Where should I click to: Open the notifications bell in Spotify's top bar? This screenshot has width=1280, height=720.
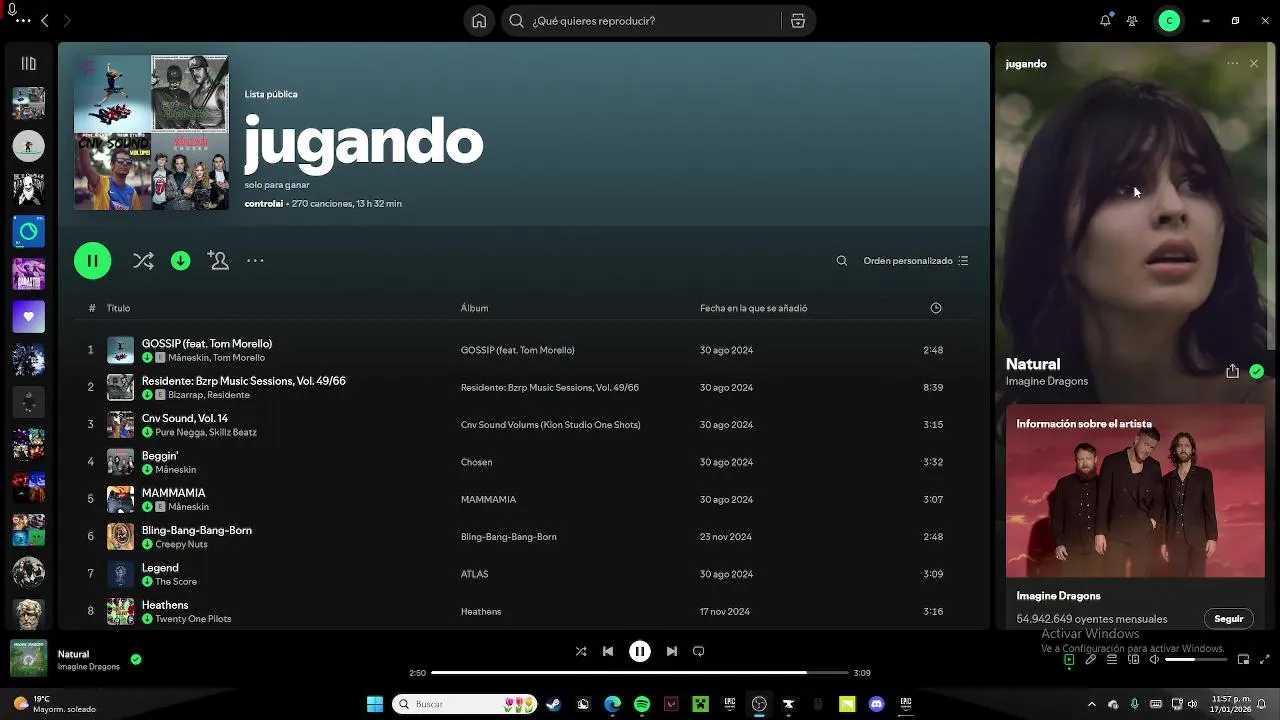[1105, 21]
